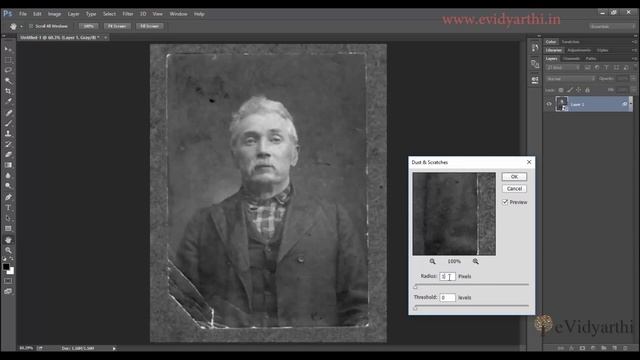Select the Eyedropper tool
Image resolution: width=640 pixels, height=360 pixels.
8,101
